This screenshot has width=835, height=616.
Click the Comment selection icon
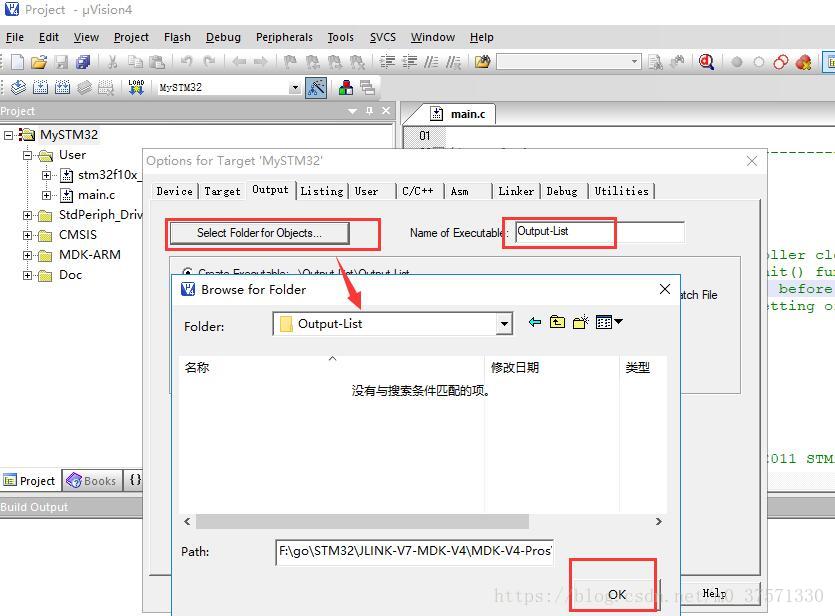[x=431, y=62]
